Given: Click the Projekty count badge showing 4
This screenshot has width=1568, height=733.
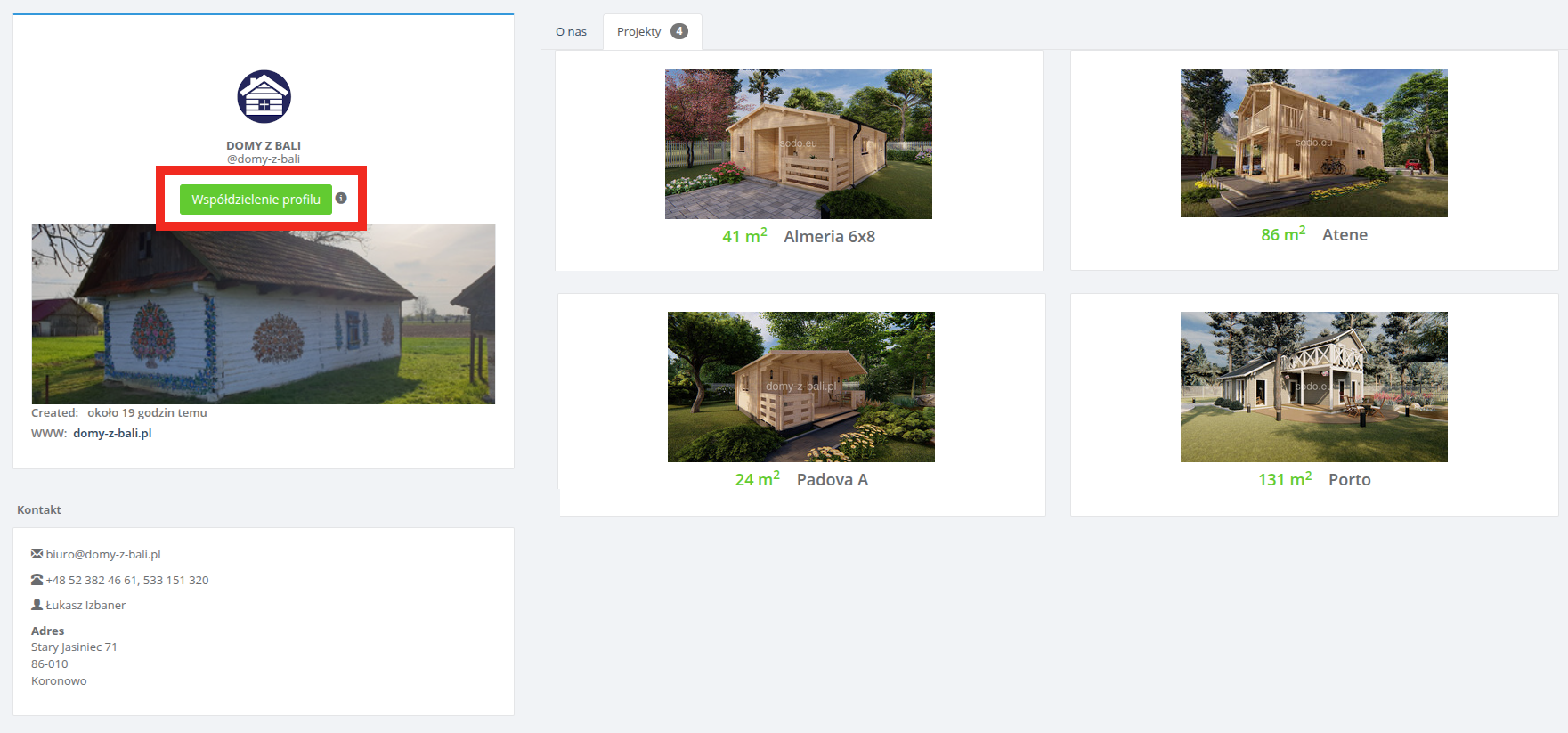Looking at the screenshot, I should tap(678, 31).
